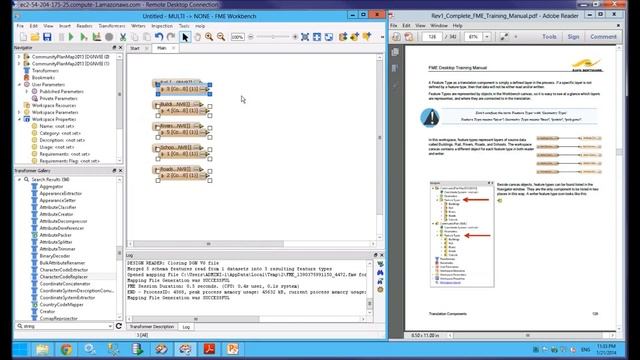Collapse Search Results in Transformer Gallery
640x360 pixels.
click(x=19, y=180)
